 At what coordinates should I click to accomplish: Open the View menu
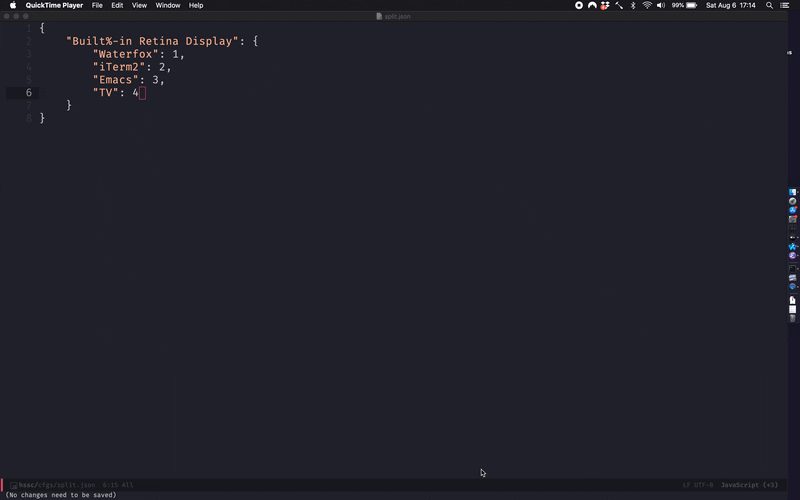pyautogui.click(x=139, y=5)
